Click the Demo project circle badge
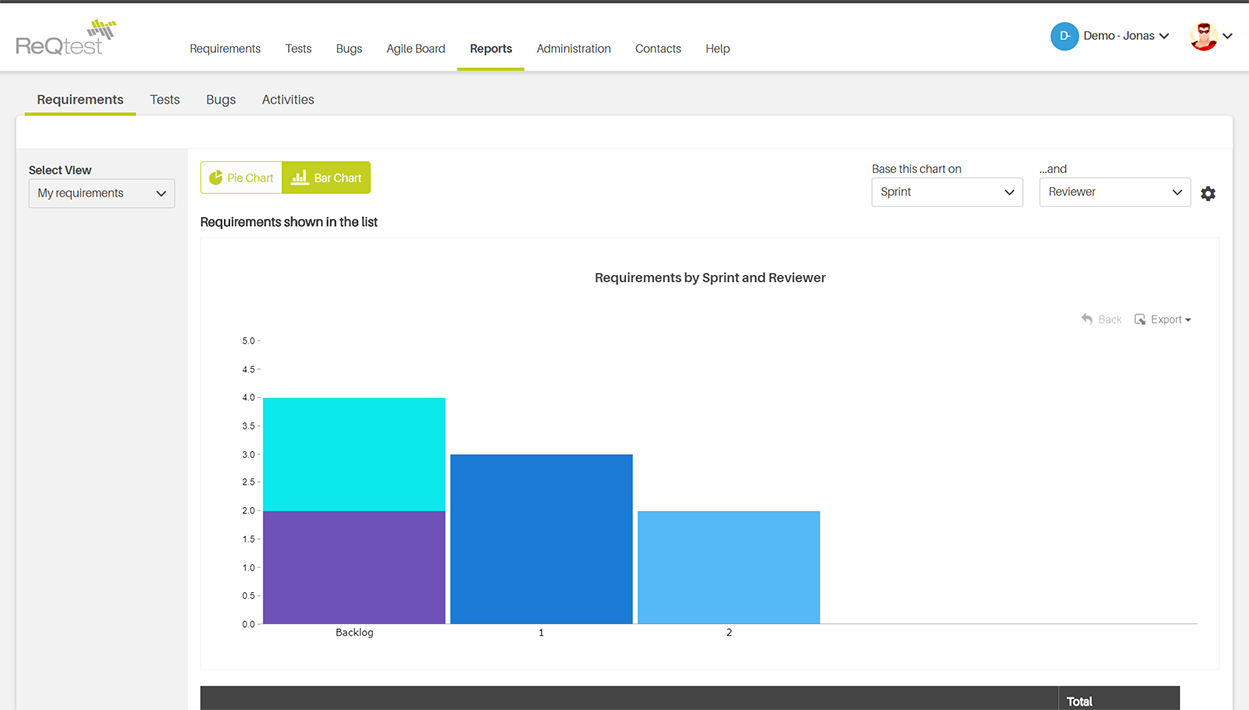Image resolution: width=1249 pixels, height=710 pixels. pos(1064,36)
